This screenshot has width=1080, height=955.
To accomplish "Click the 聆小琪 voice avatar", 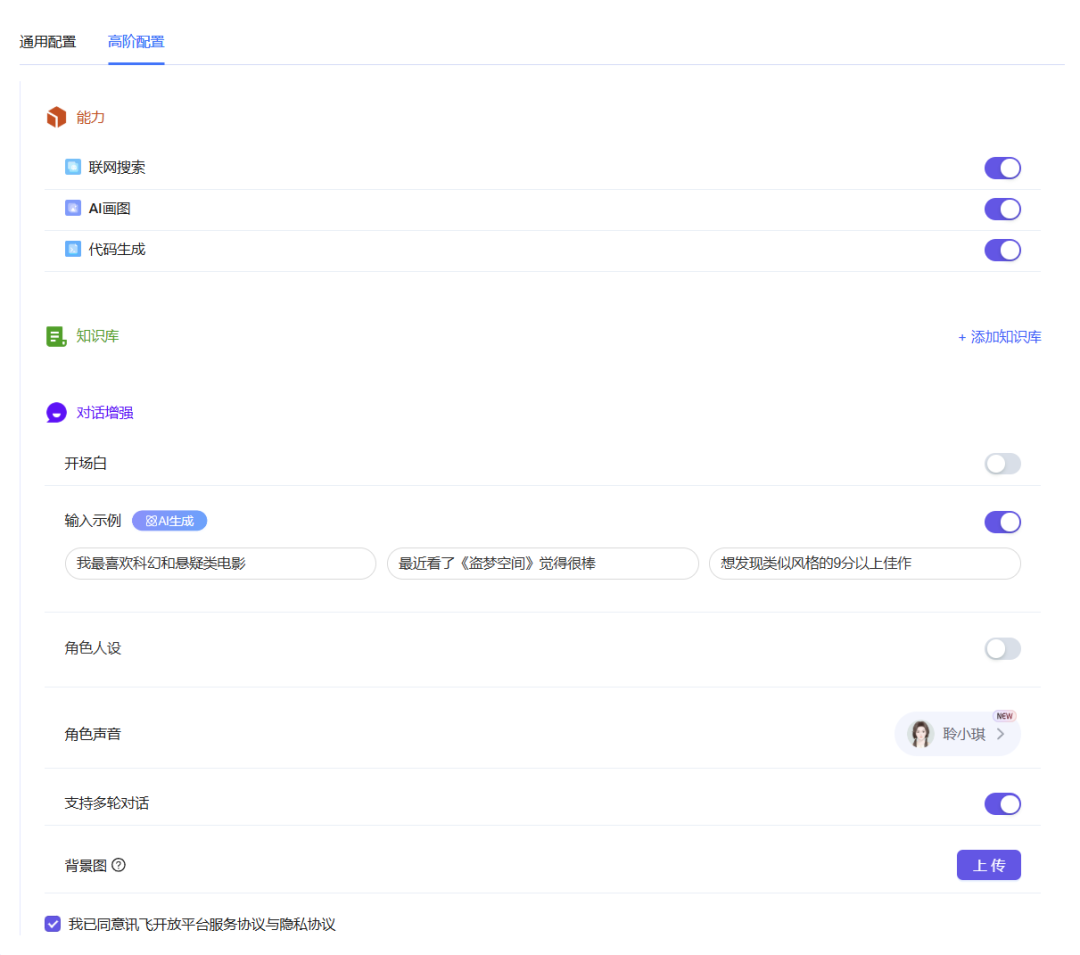I will click(x=920, y=734).
